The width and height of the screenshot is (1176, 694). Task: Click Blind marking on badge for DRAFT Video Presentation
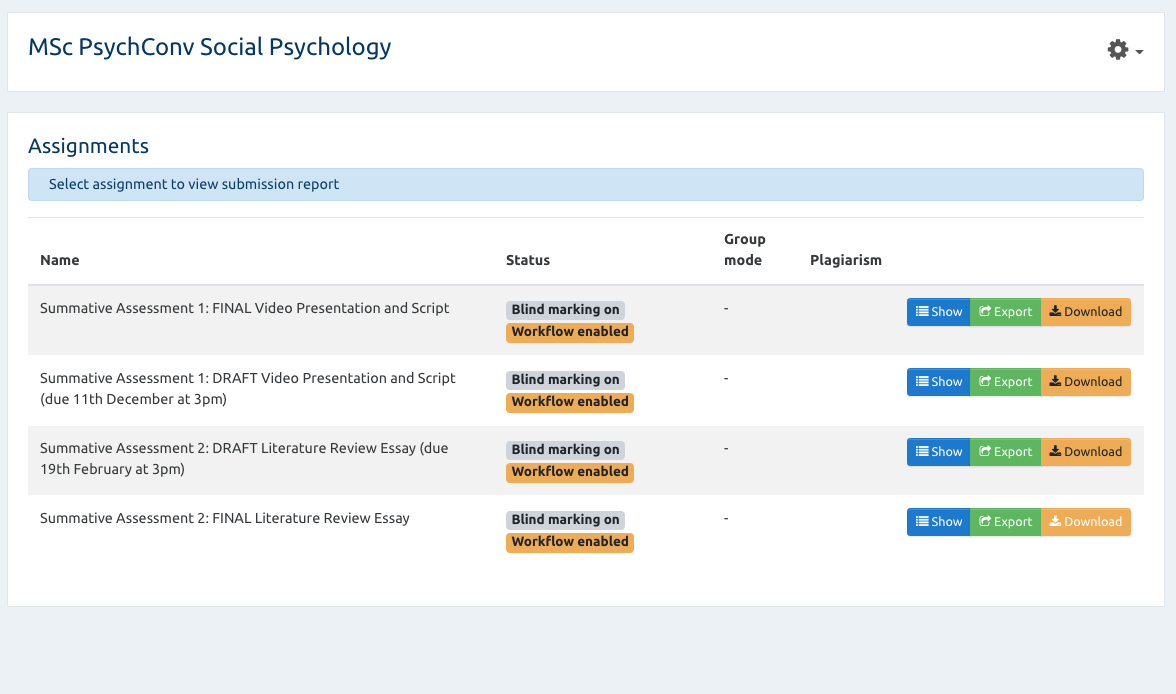pos(566,380)
